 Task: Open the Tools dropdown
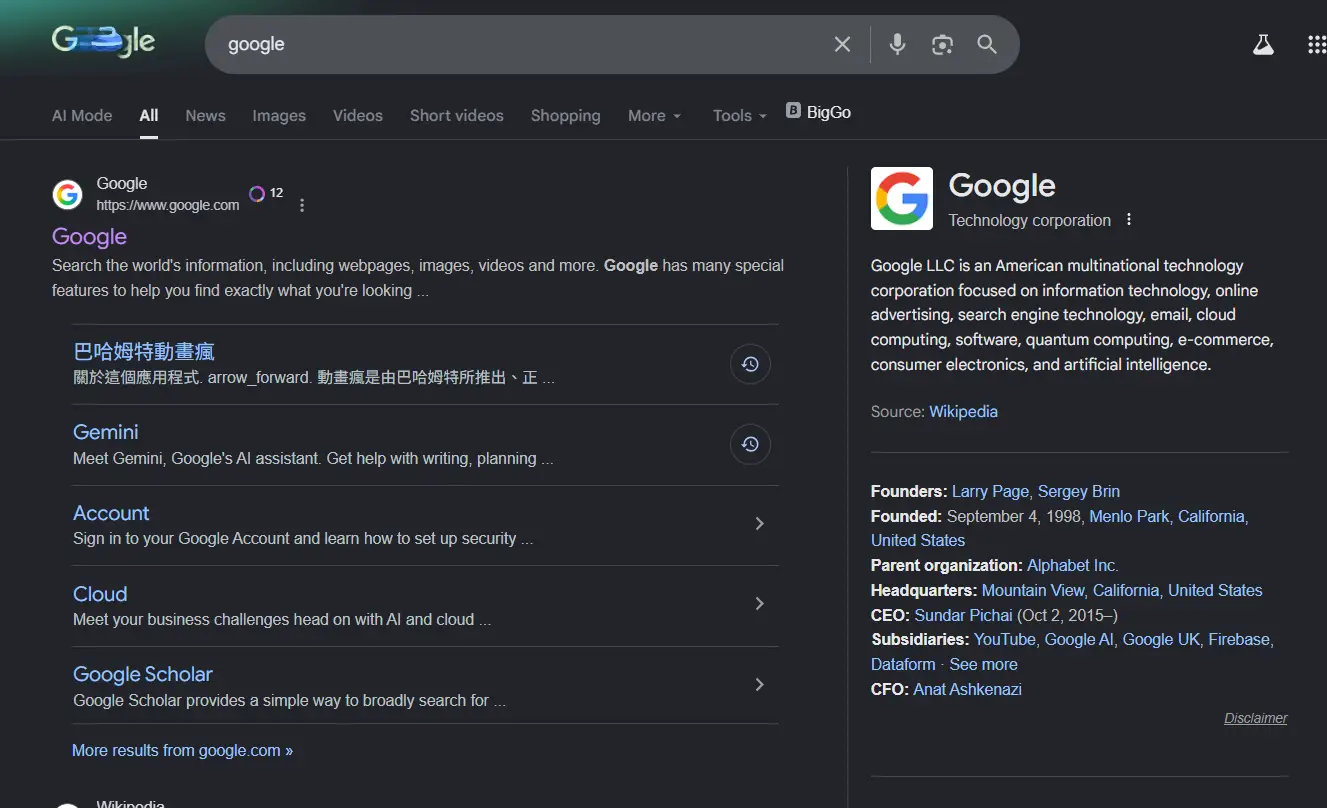739,116
